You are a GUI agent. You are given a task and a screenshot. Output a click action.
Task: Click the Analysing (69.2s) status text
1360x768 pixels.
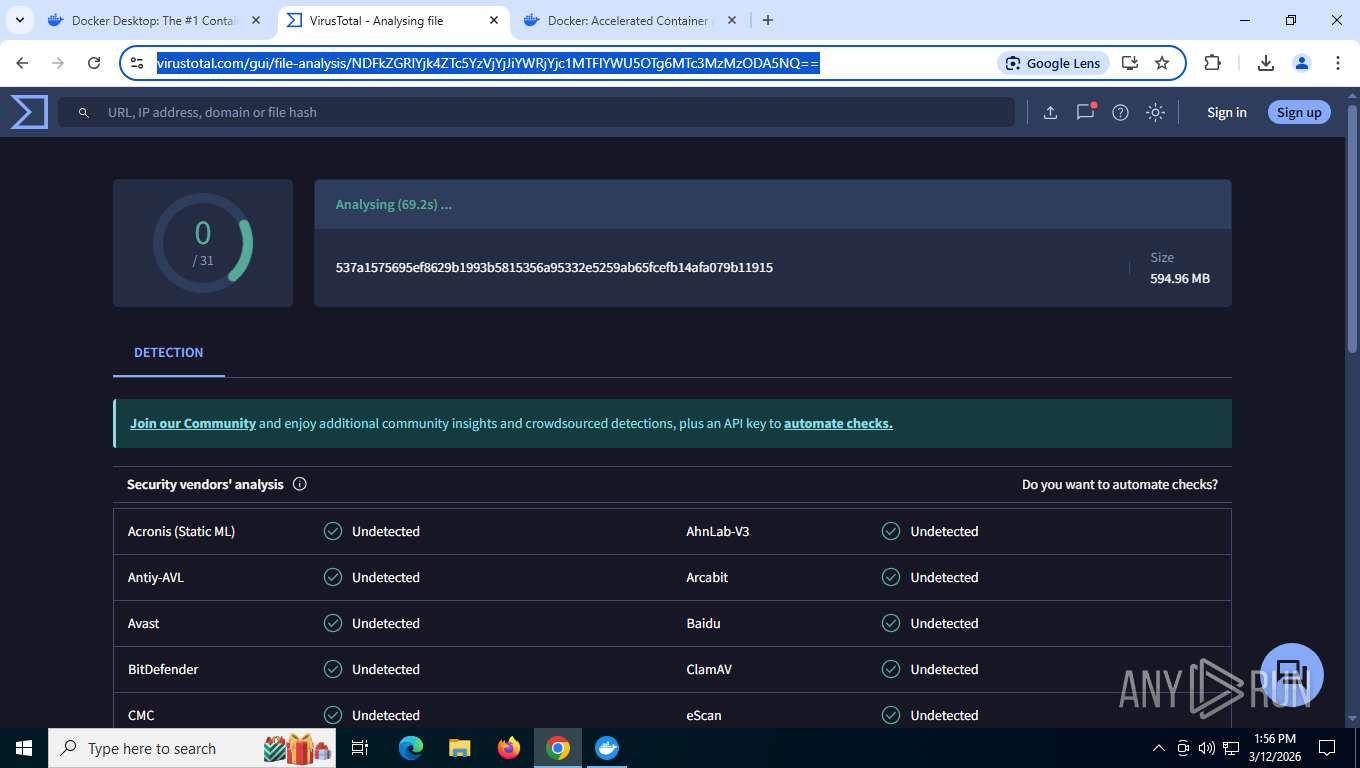[x=394, y=204]
